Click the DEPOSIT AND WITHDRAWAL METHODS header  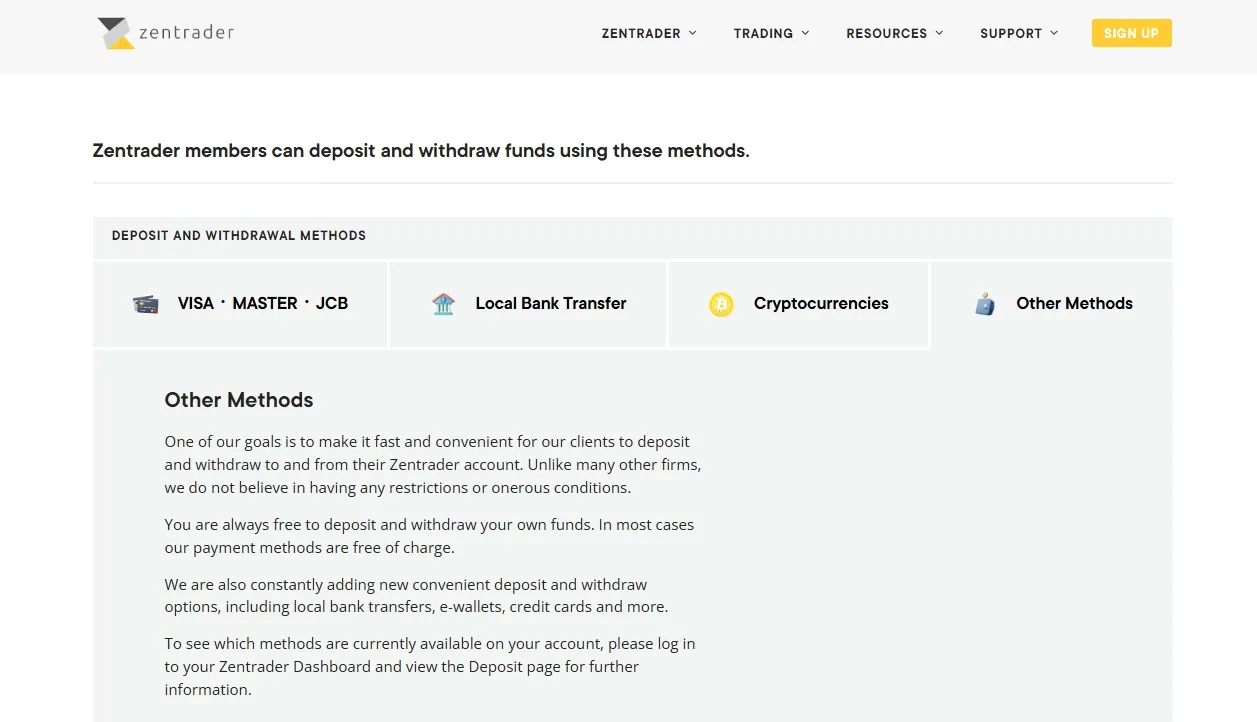239,236
